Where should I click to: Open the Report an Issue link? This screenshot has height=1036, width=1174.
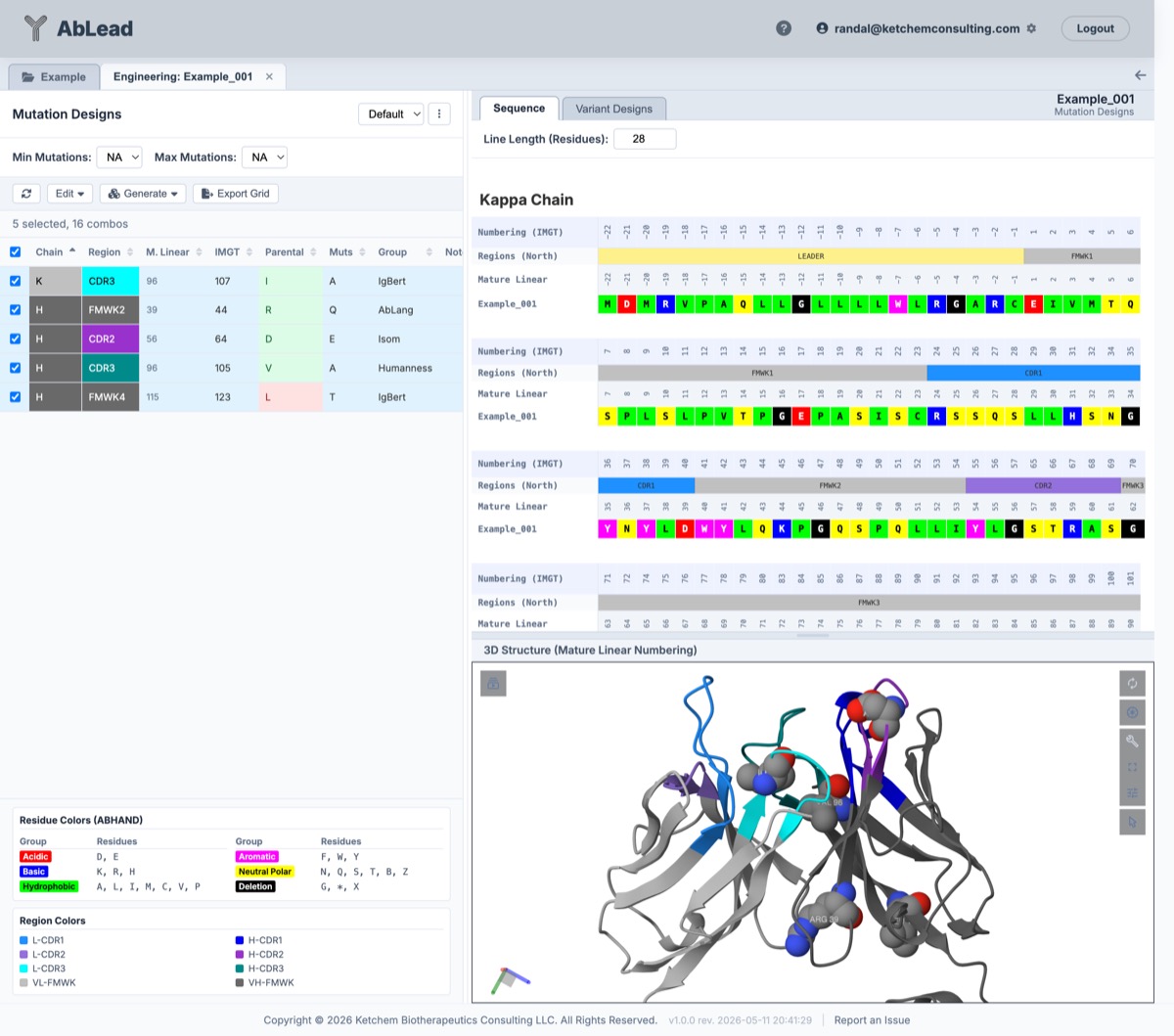pos(872,1020)
